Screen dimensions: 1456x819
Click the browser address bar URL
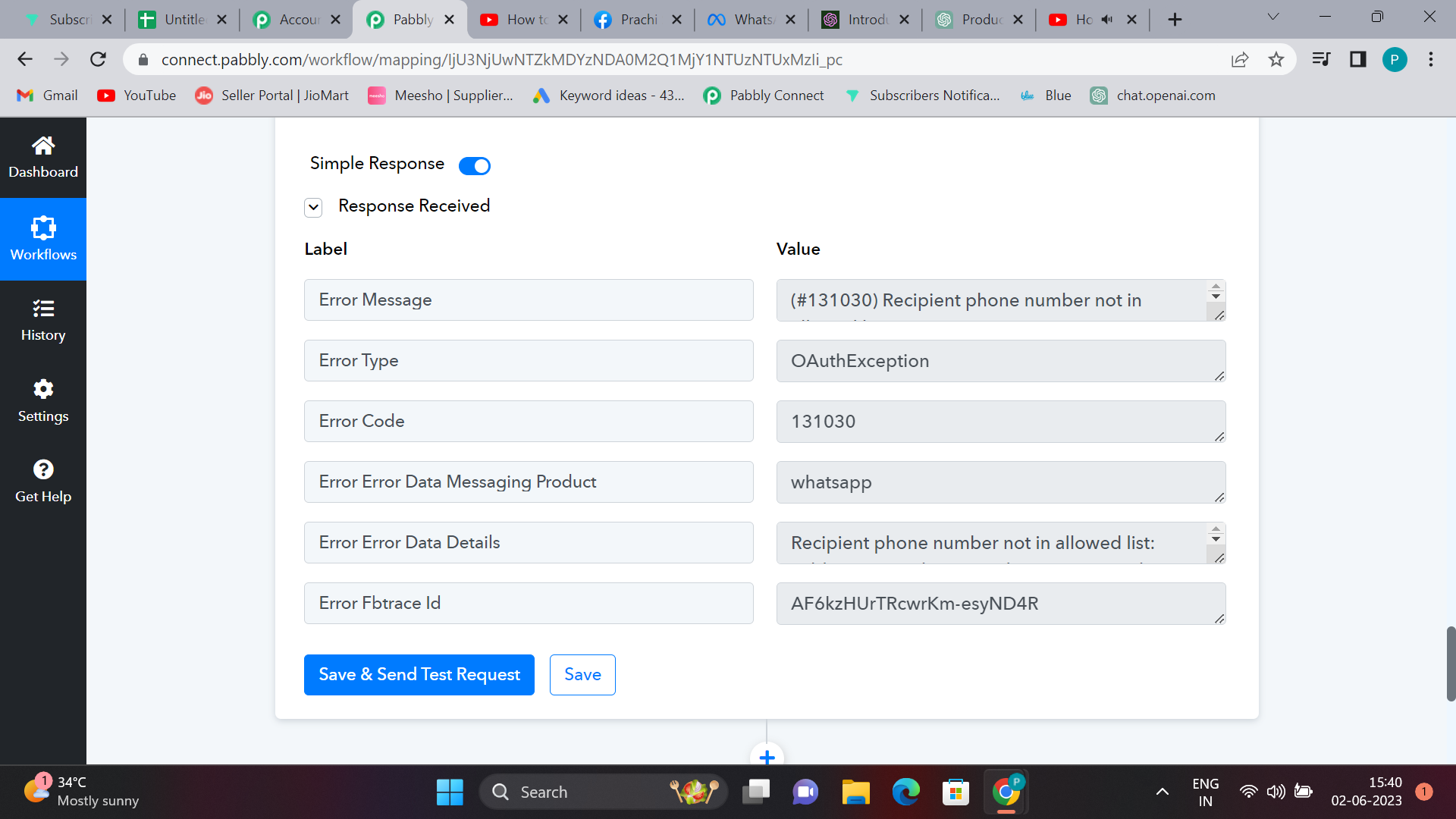[x=501, y=59]
